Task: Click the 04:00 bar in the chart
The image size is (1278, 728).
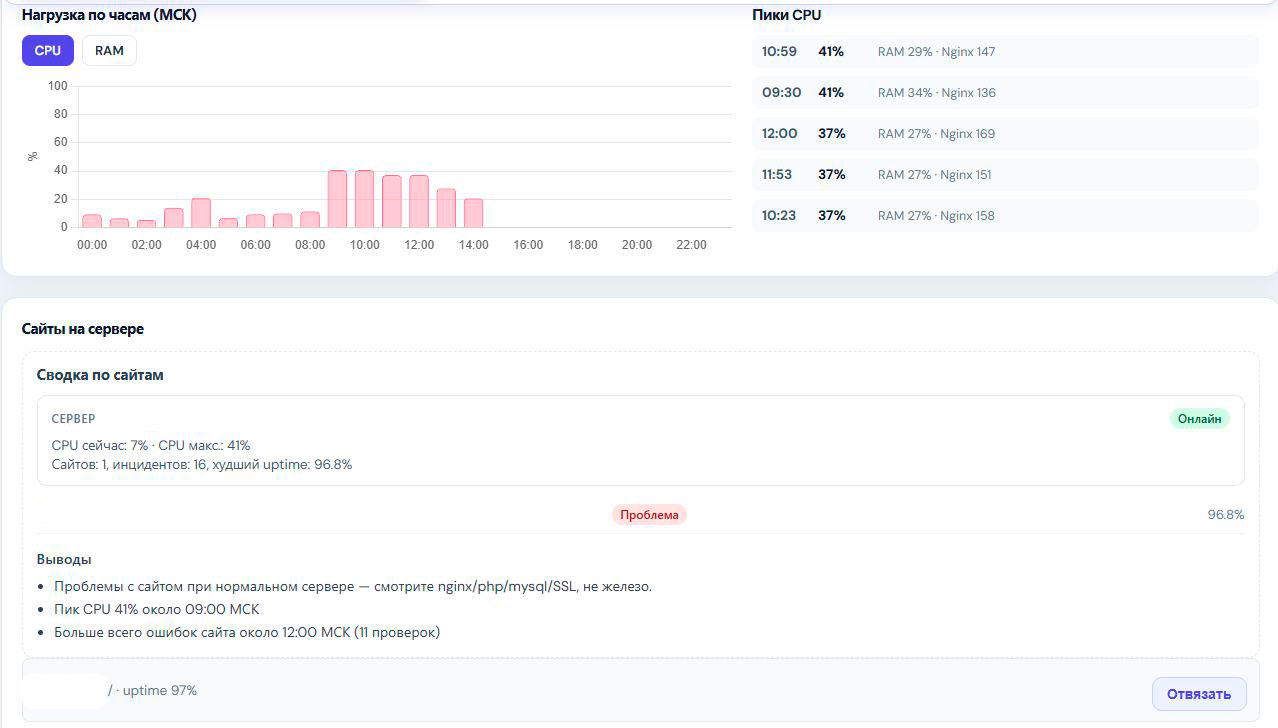Action: [201, 213]
